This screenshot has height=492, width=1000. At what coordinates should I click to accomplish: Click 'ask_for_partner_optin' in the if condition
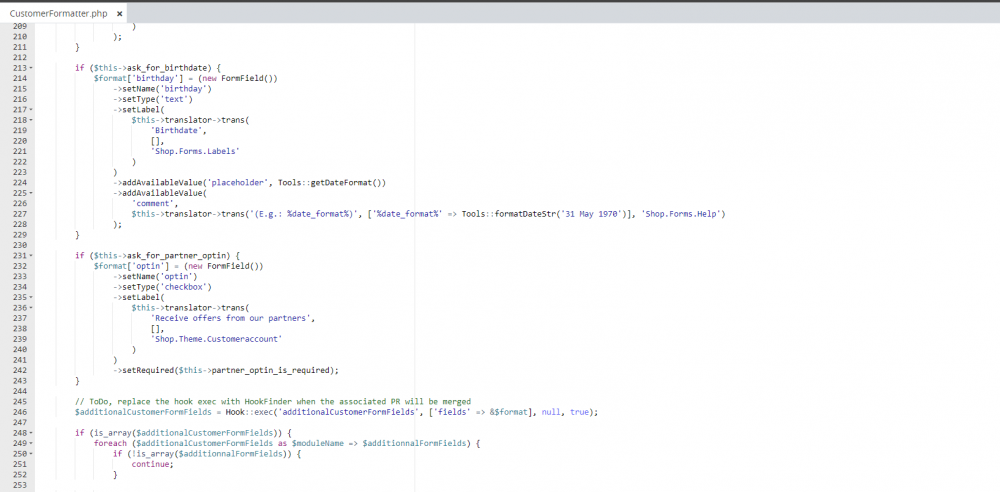[x=177, y=255]
